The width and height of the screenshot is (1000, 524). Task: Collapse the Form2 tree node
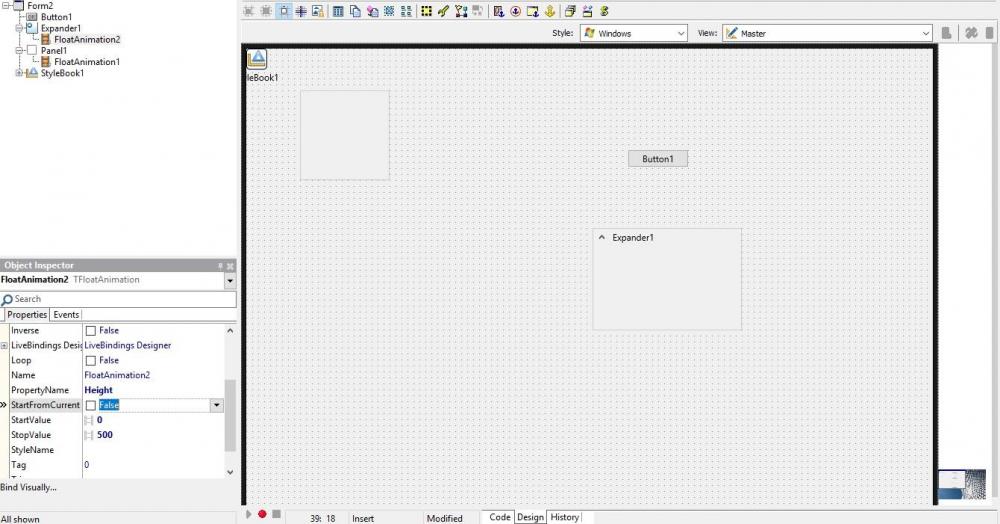(5, 6)
